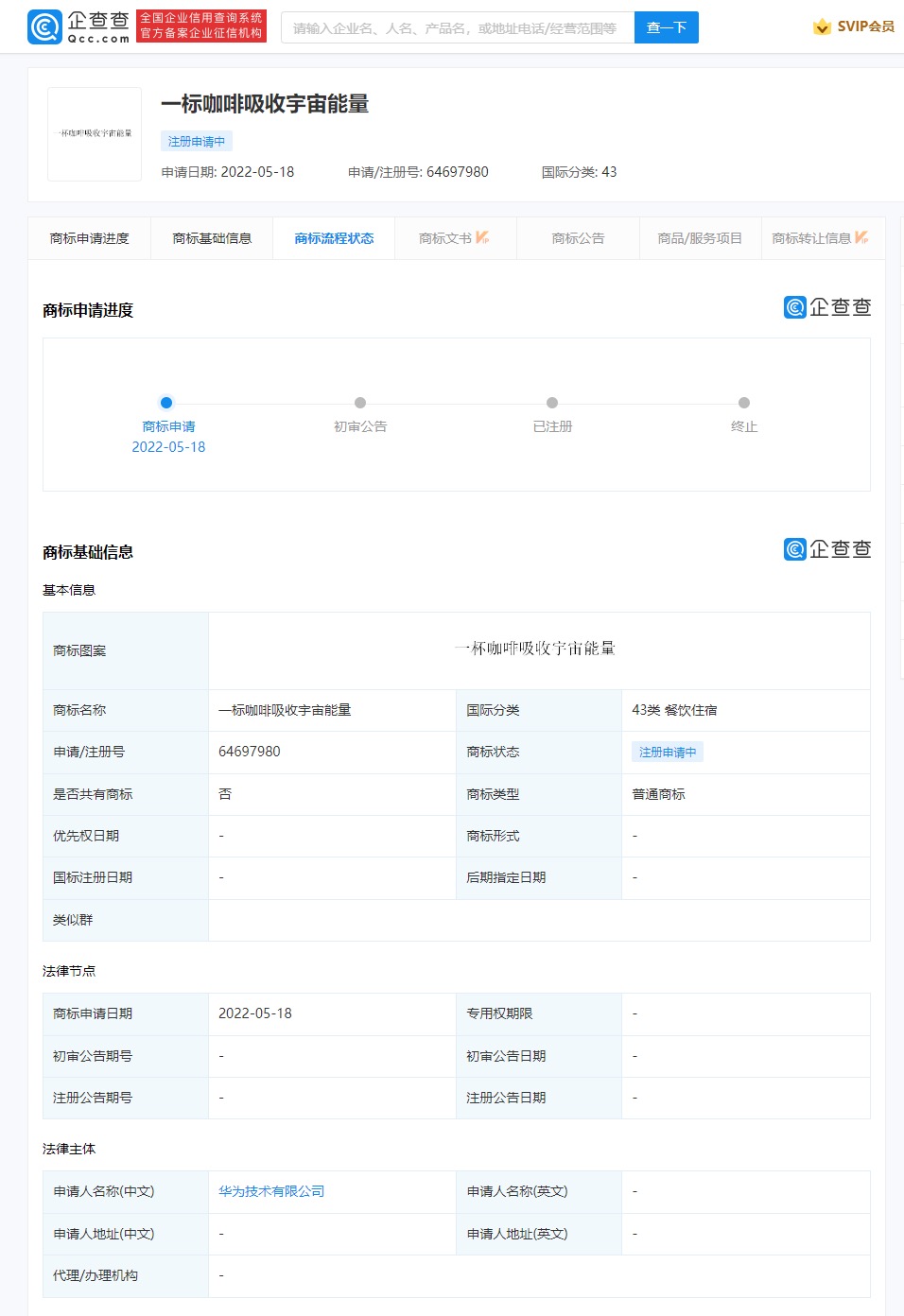Open 华为技术有限公司 applicant link
The height and width of the screenshot is (1316, 904).
pos(271,1191)
